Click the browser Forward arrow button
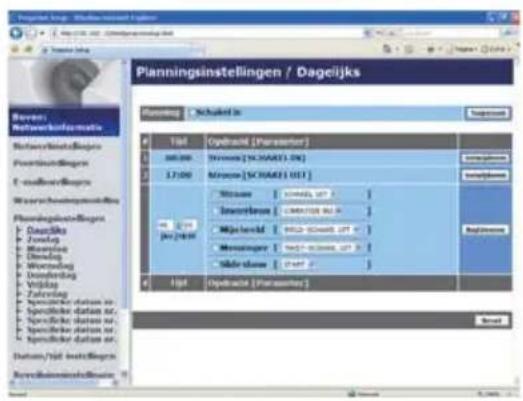 pos(31,33)
